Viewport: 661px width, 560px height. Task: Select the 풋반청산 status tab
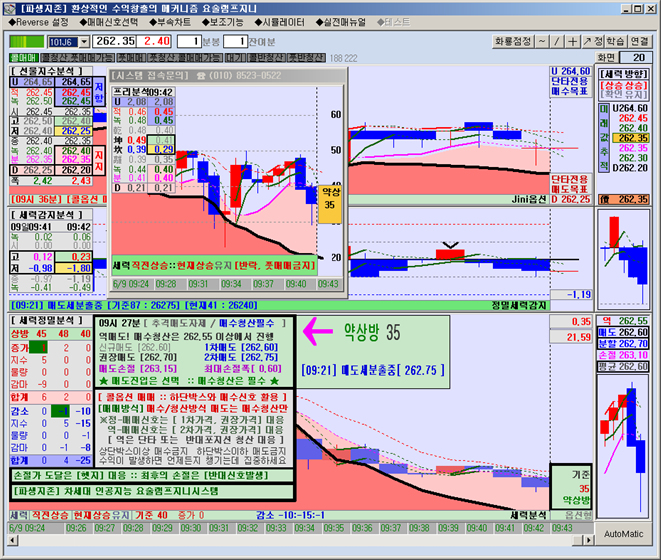306,58
